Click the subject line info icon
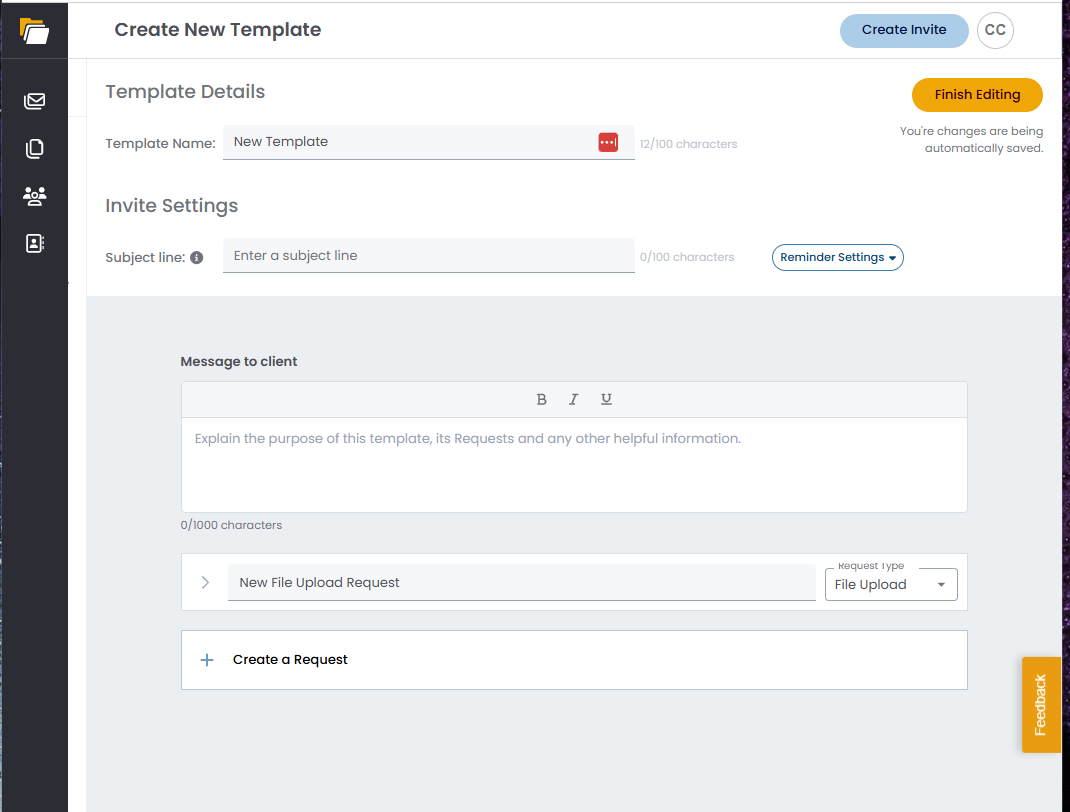 click(196, 258)
